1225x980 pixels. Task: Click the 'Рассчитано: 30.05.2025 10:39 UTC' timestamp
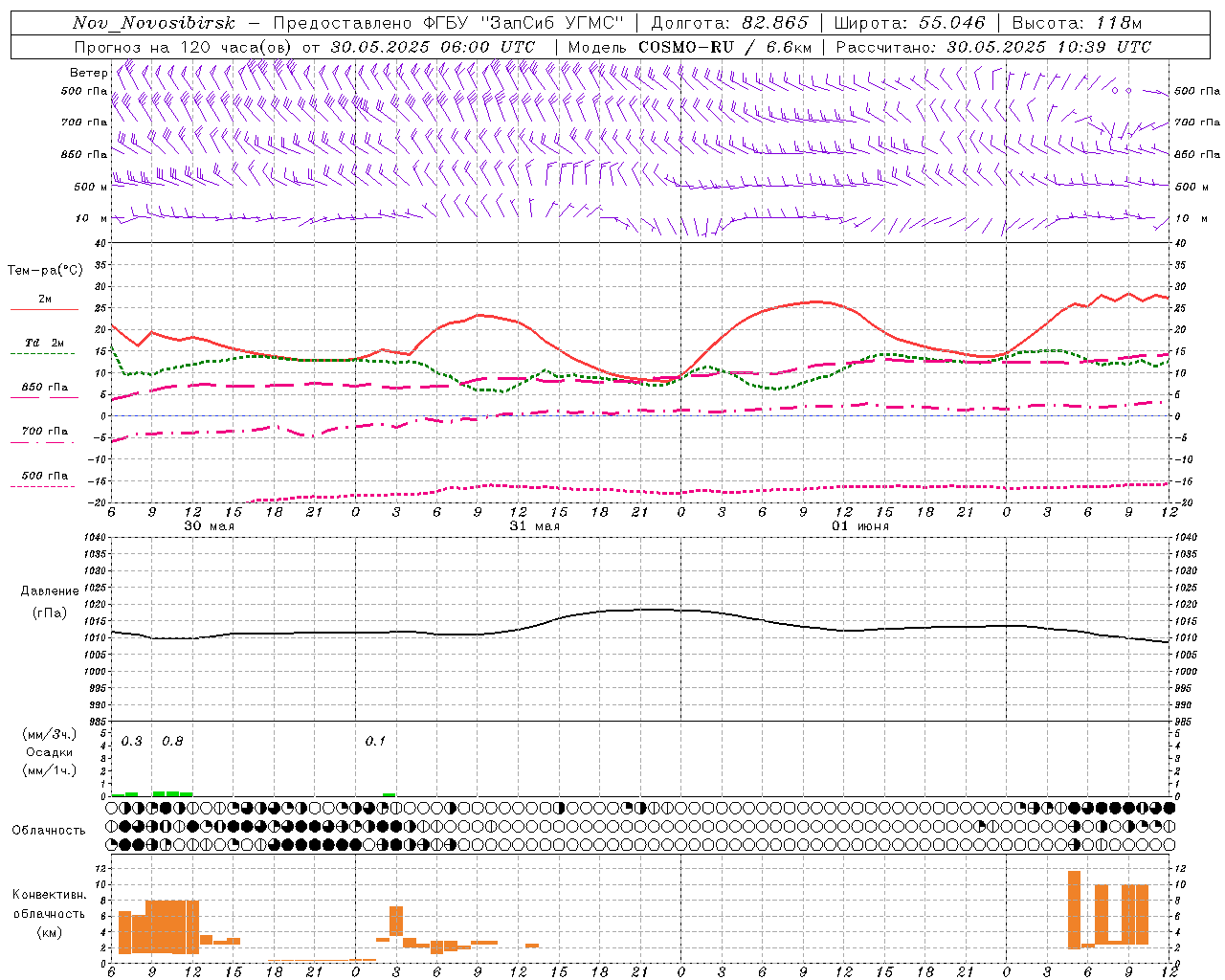click(x=993, y=47)
